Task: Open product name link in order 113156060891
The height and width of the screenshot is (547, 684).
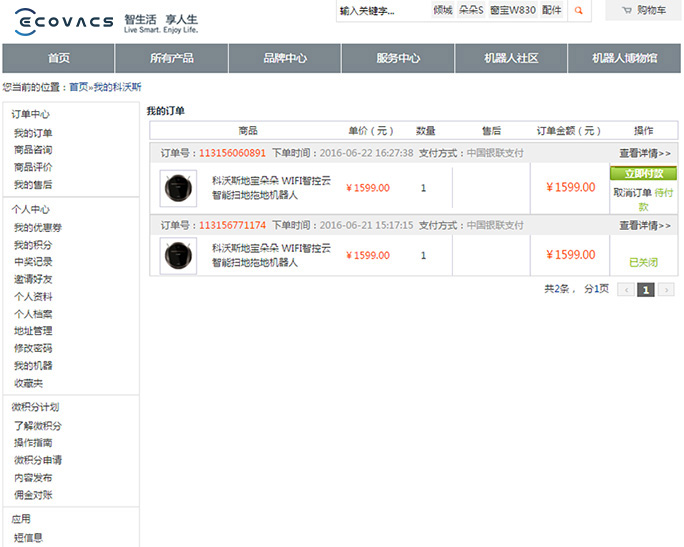Action: 271,188
